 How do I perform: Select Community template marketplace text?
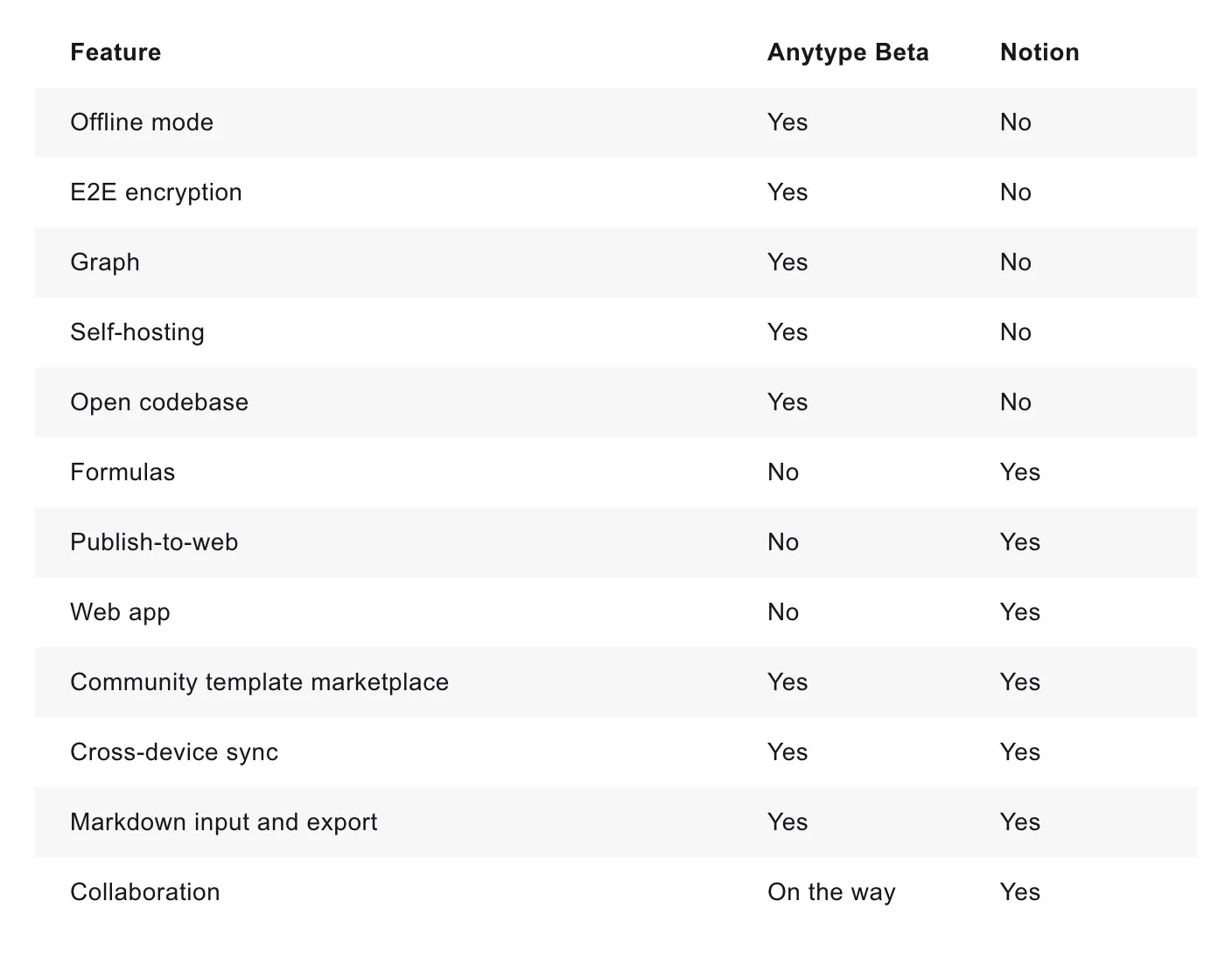coord(259,682)
